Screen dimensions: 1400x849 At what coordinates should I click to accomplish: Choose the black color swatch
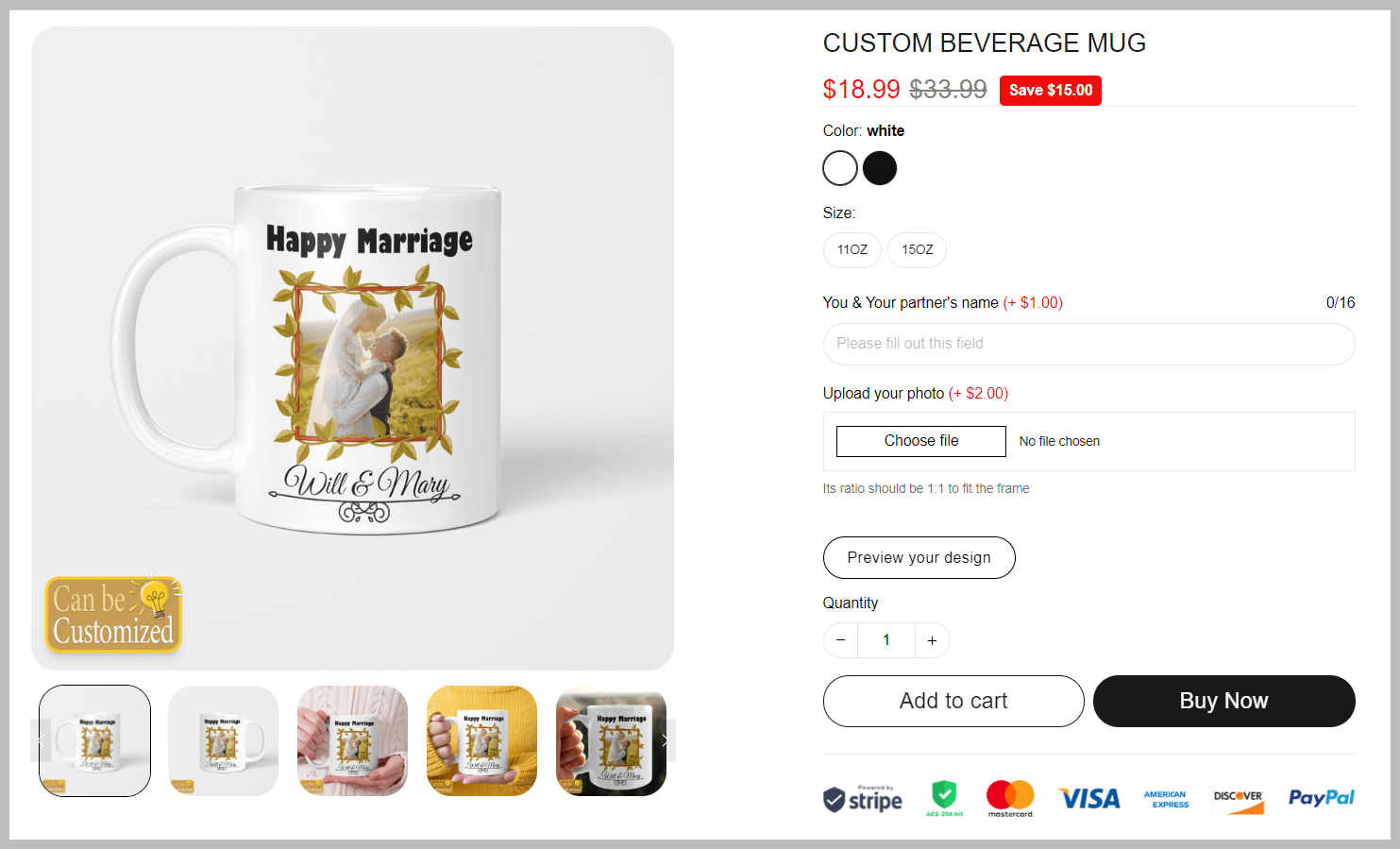(880, 168)
